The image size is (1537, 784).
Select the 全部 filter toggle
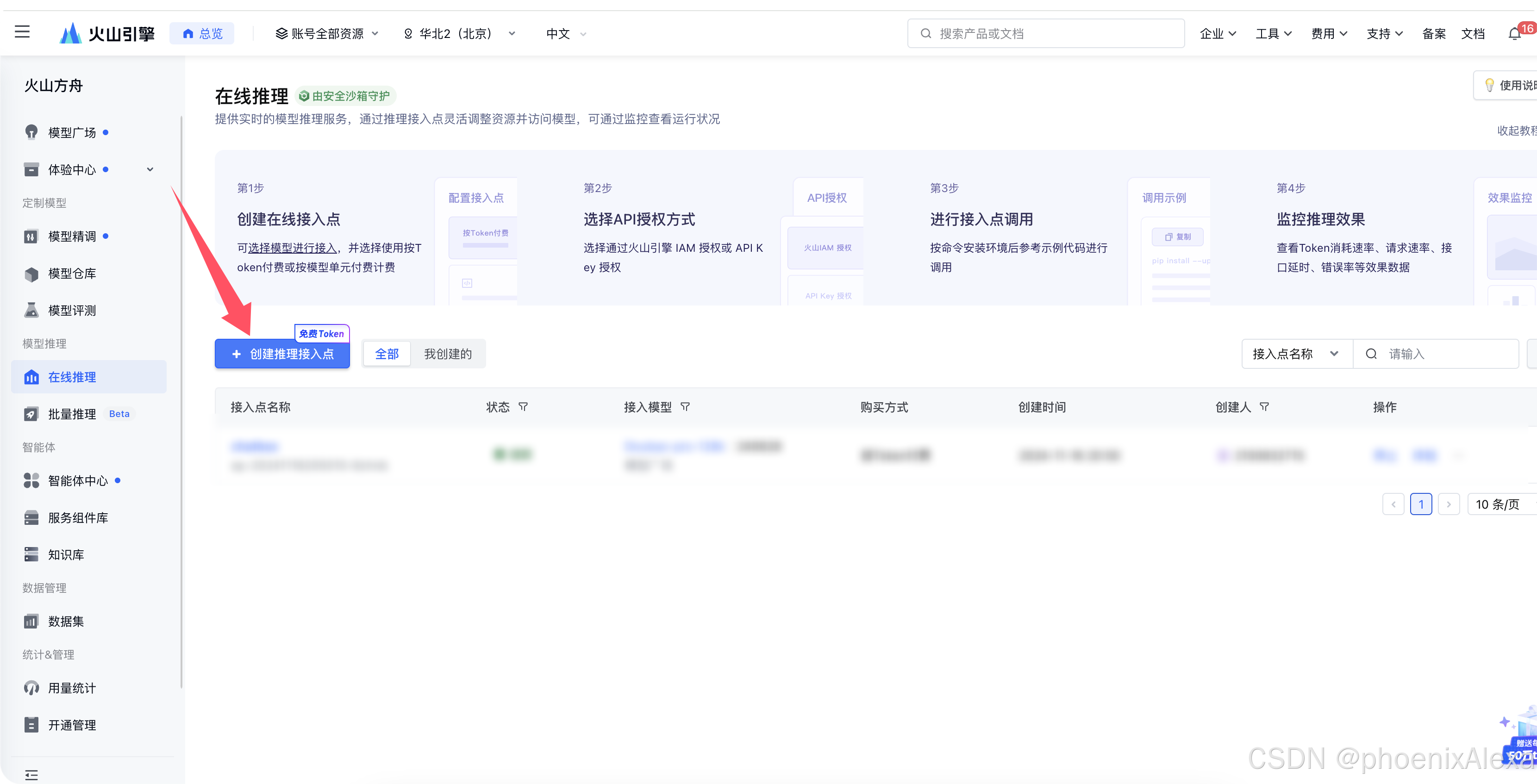[387, 354]
